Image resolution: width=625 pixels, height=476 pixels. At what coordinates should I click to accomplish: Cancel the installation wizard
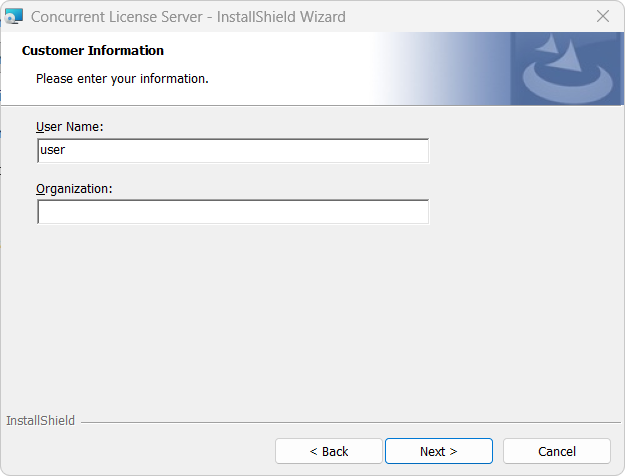click(x=557, y=451)
